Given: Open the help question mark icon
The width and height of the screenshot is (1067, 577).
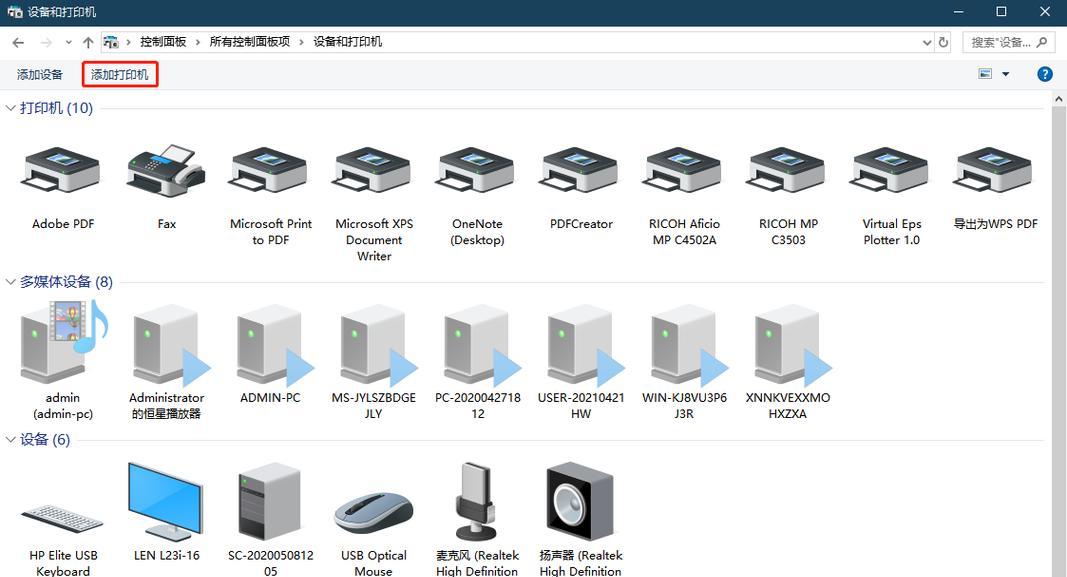Looking at the screenshot, I should coord(1045,74).
